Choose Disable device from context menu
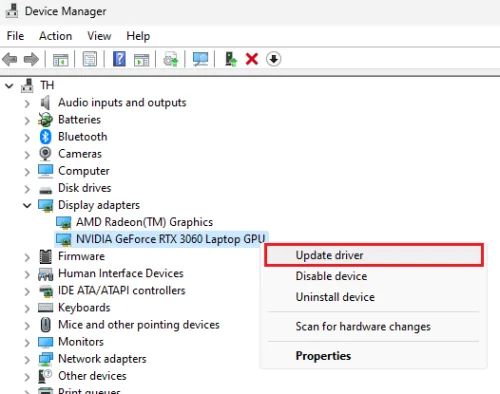The height and width of the screenshot is (394, 500). click(x=374, y=276)
